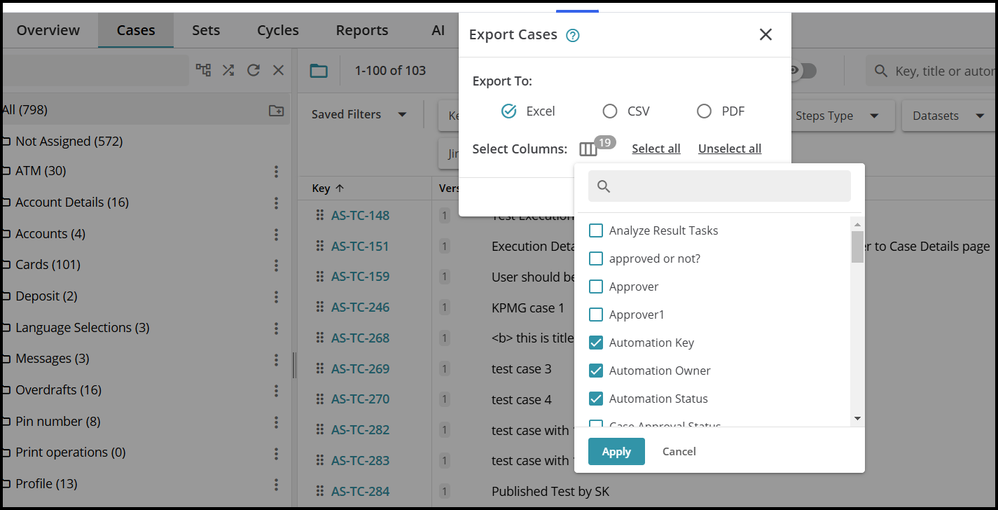Screen dimensions: 998x510
Task: Click the drag handle of AS-TC-284 row
Action: (320, 491)
